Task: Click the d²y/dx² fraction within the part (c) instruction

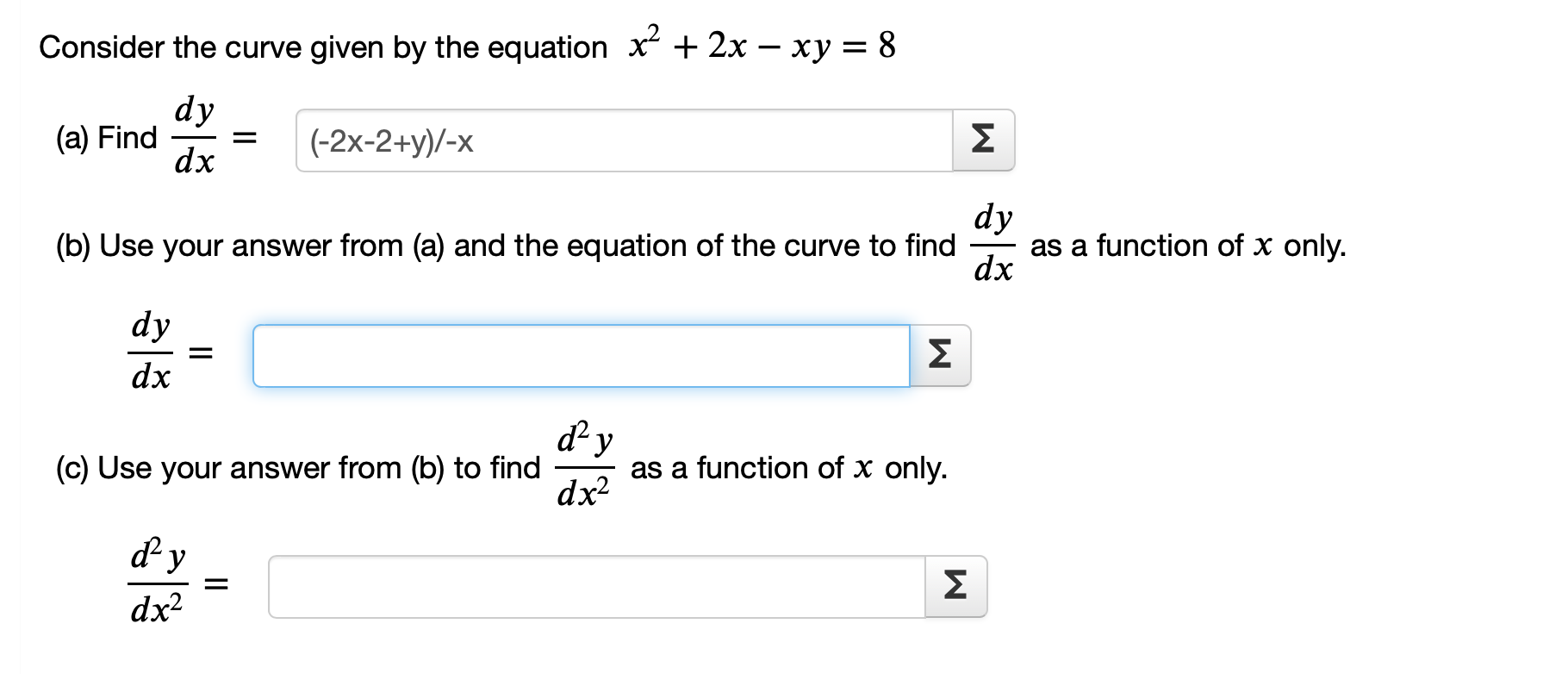Action: pos(585,466)
